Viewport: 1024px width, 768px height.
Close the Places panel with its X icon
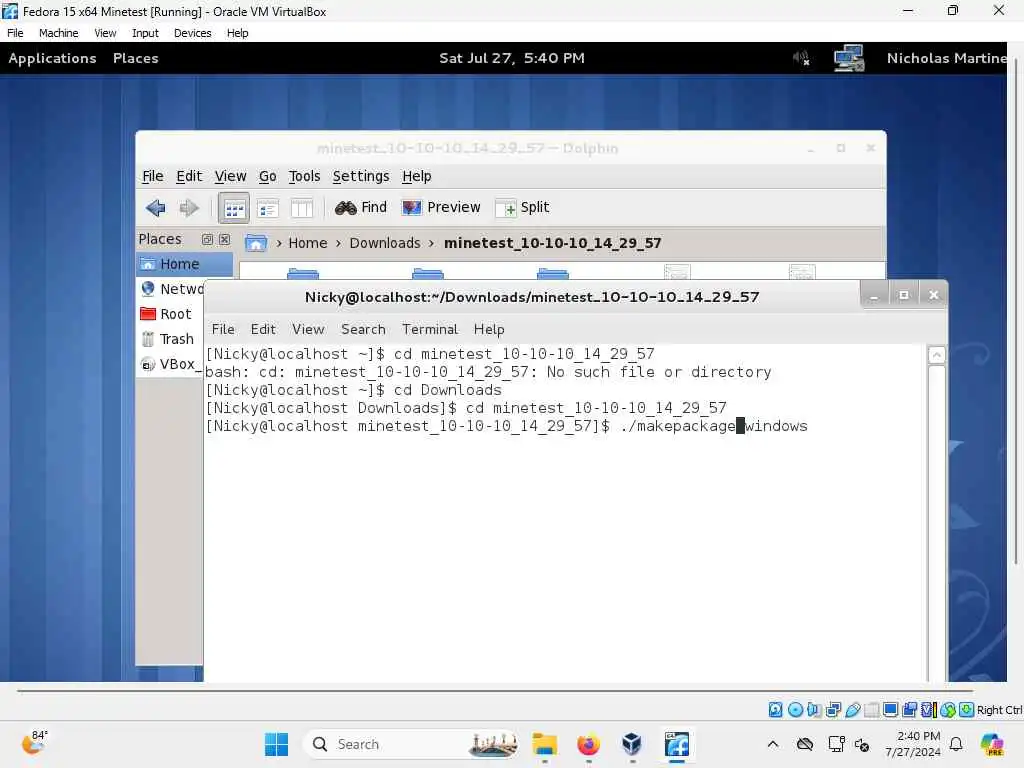point(224,240)
